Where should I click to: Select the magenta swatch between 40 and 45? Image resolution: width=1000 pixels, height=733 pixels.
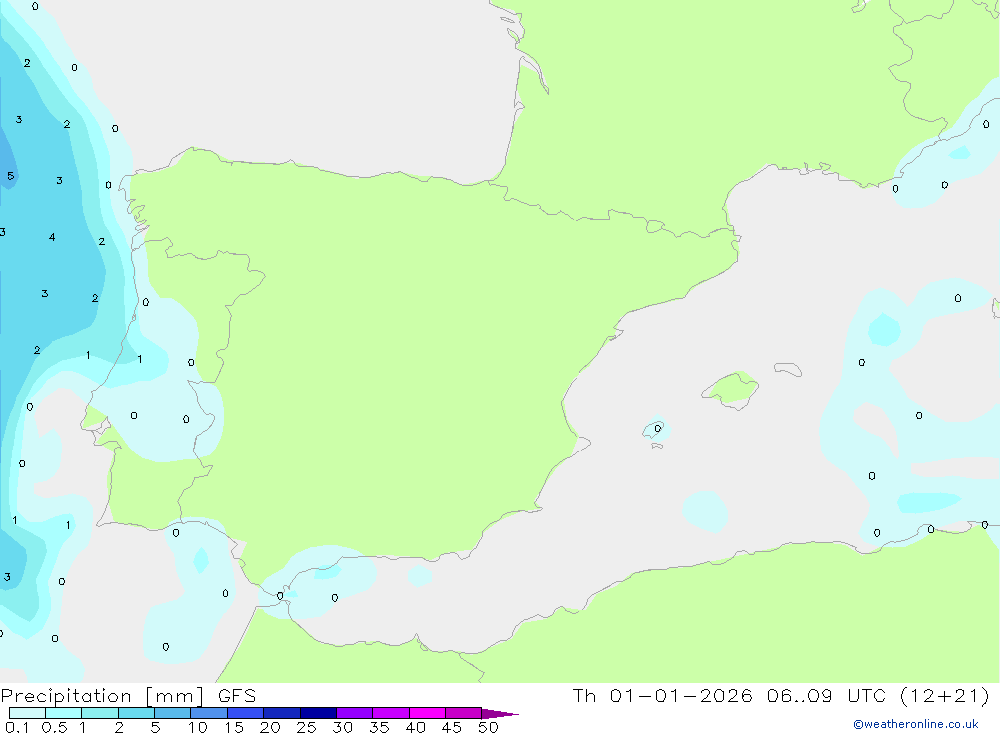(x=427, y=713)
